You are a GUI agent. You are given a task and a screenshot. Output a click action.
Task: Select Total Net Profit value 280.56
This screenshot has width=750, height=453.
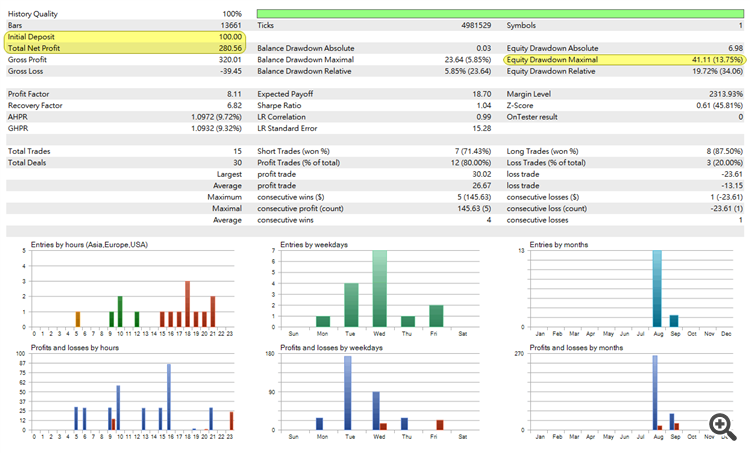click(231, 48)
